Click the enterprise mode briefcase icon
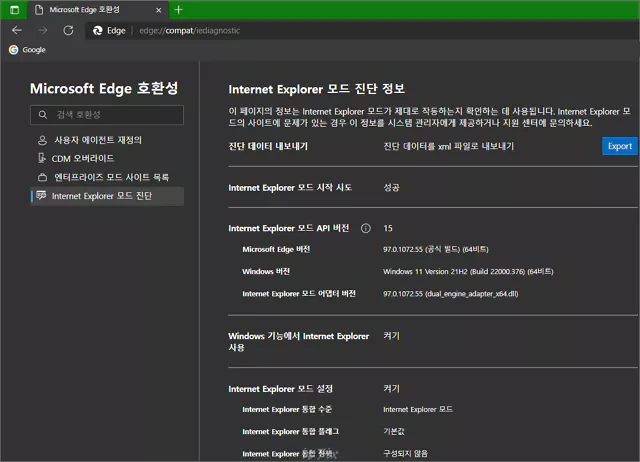Screen dimensions: 640x462 click(x=42, y=177)
